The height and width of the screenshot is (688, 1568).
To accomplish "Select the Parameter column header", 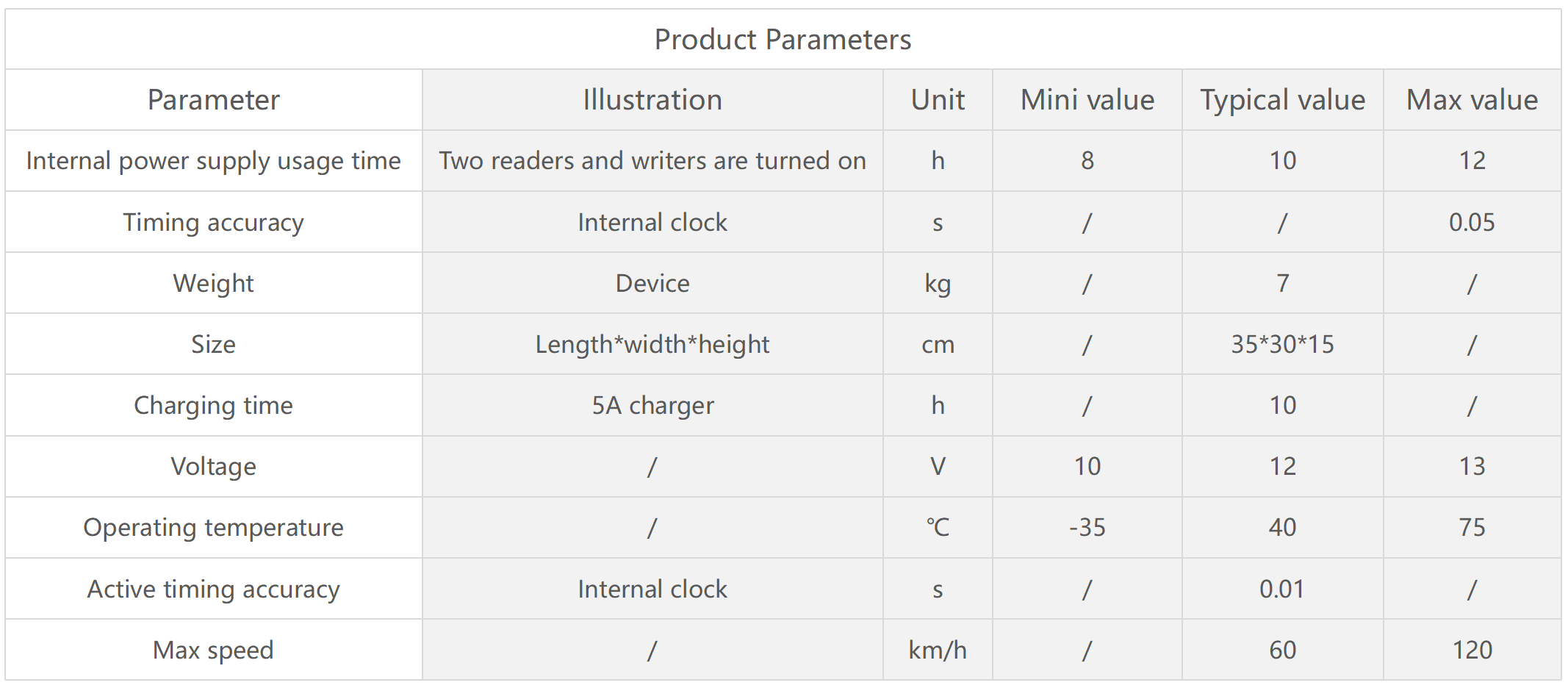I will pos(214,100).
